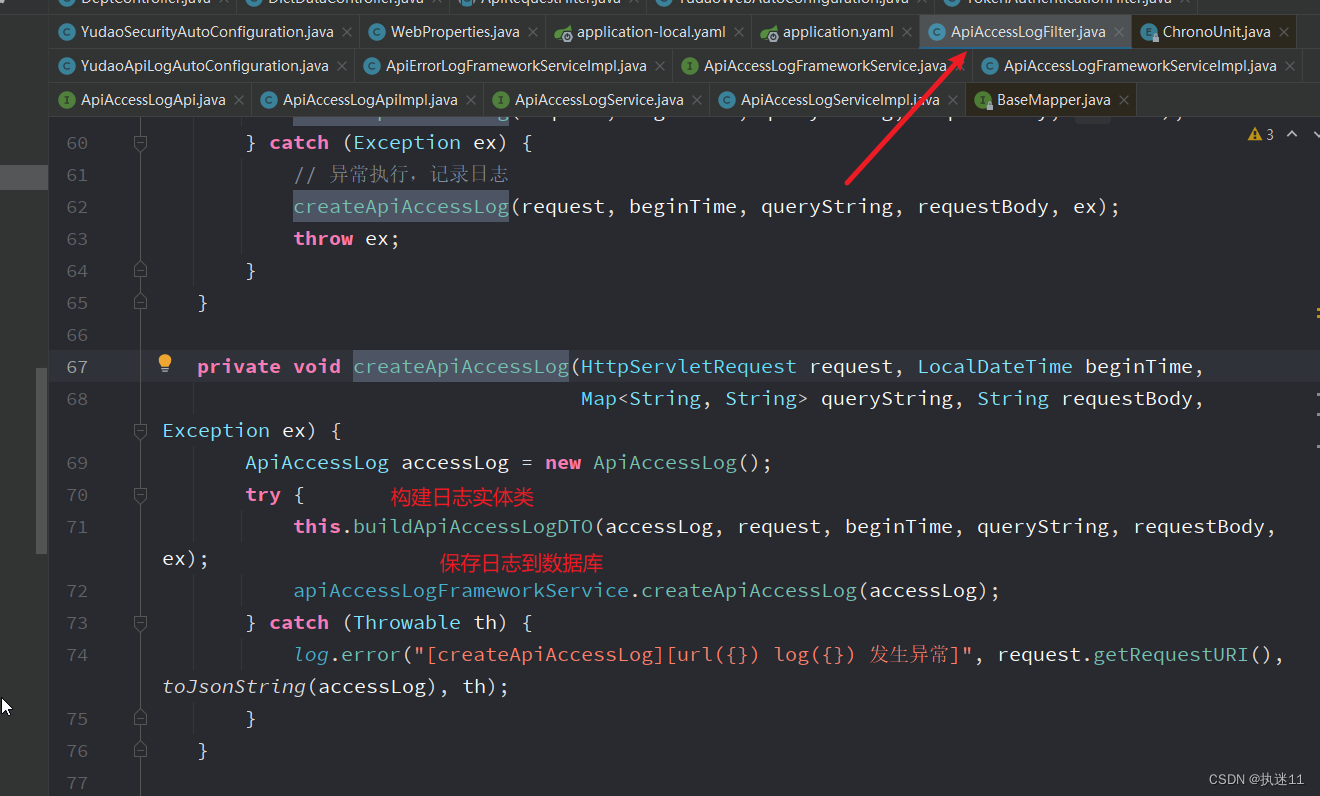Close the ApiAccessLogService.java tab
The height and width of the screenshot is (796, 1320).
pos(697,100)
